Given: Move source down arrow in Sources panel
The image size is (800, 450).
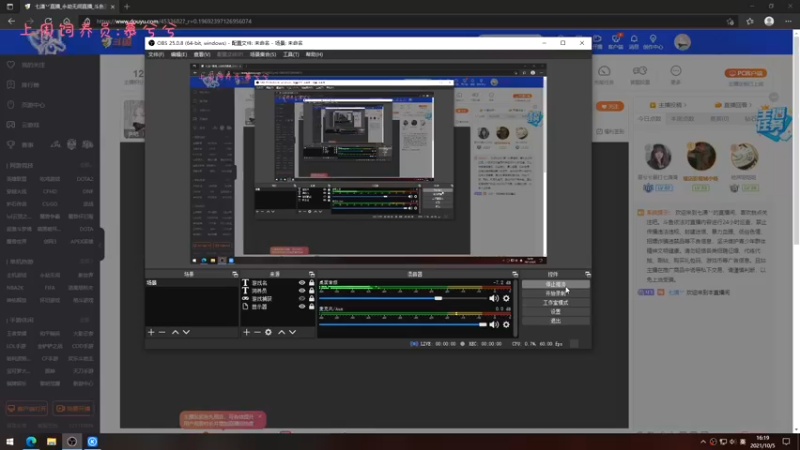Looking at the screenshot, I should (x=292, y=332).
